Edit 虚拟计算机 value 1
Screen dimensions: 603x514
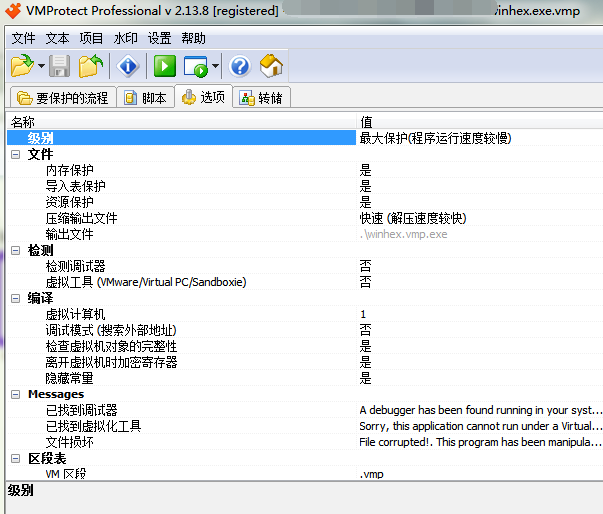(x=363, y=314)
